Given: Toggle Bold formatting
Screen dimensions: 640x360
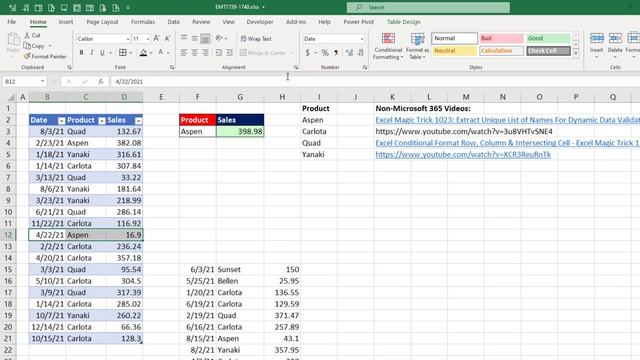Looking at the screenshot, I should 81,52.
